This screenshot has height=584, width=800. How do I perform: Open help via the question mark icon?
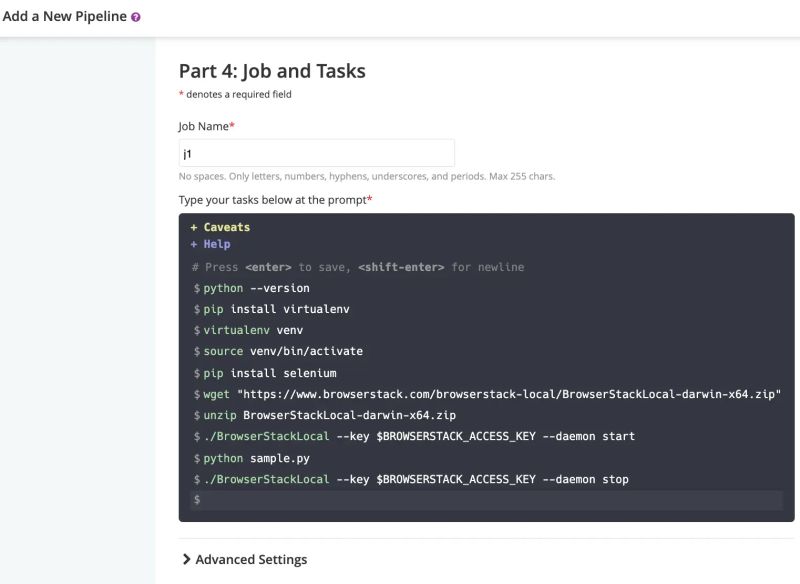coord(134,16)
